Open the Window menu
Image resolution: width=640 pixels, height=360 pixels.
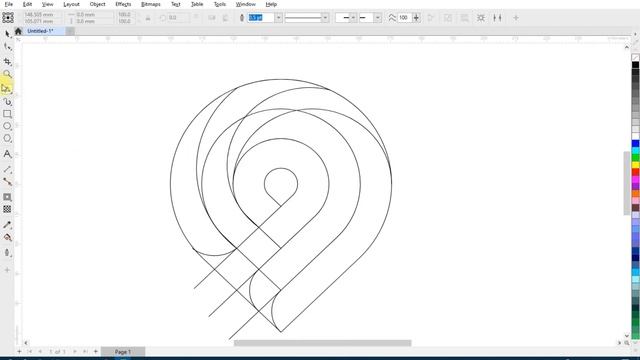click(245, 4)
